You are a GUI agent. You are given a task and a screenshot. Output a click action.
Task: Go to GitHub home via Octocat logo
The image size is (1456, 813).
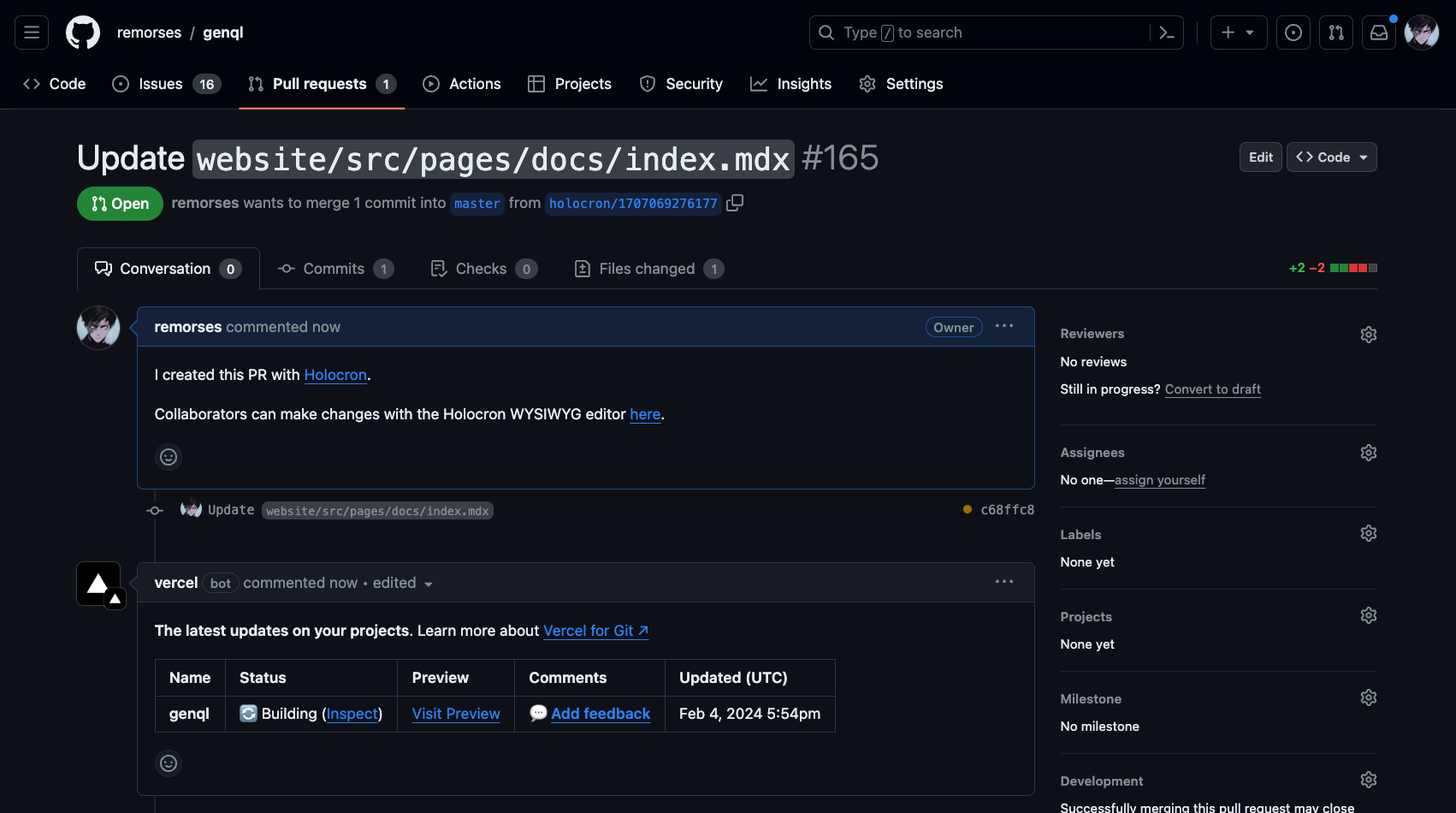click(x=83, y=33)
